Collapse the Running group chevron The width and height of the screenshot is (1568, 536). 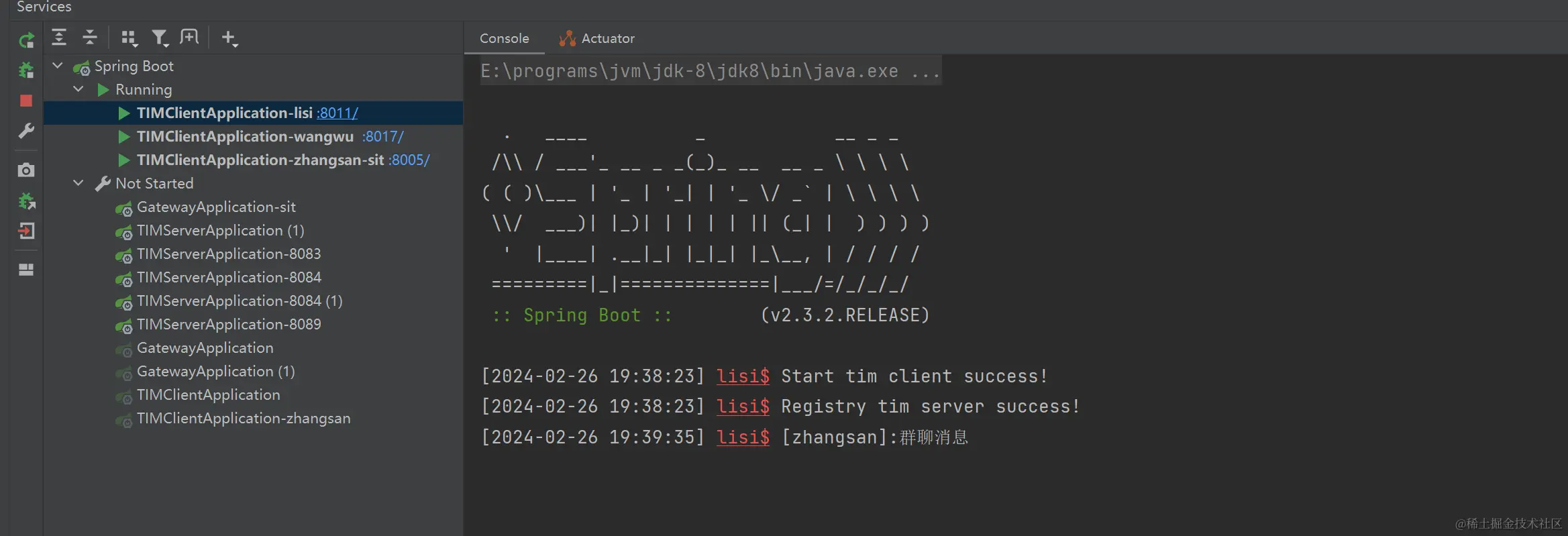click(x=79, y=89)
